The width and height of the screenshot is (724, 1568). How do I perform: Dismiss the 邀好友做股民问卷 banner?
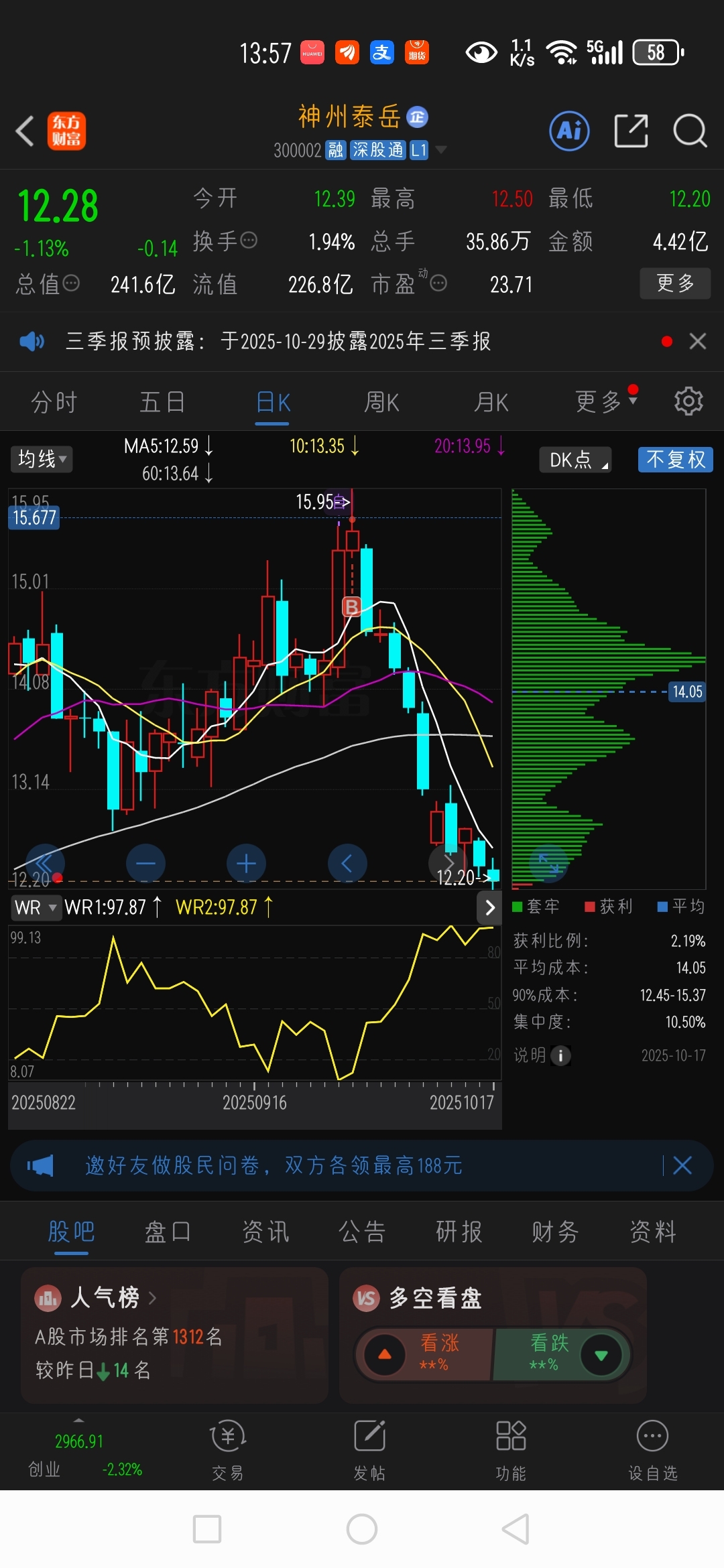click(x=682, y=1165)
